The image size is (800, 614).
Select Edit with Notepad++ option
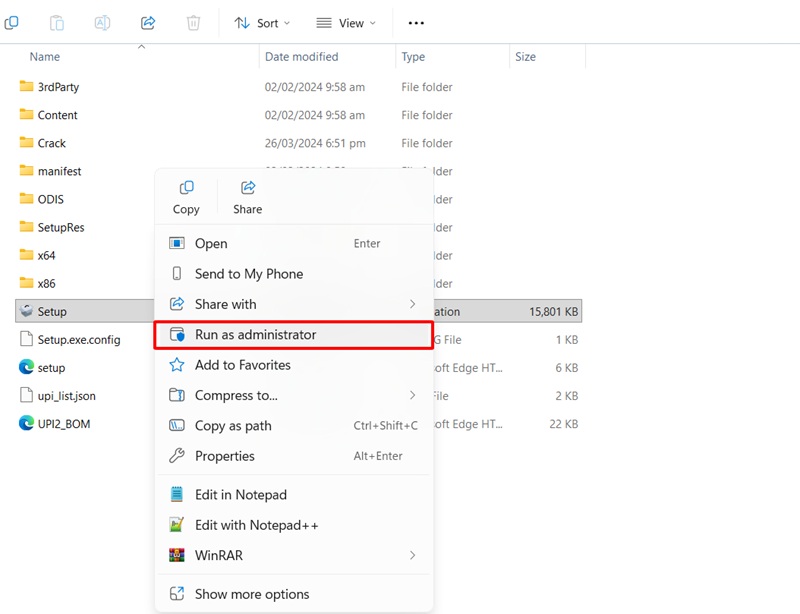pyautogui.click(x=256, y=525)
